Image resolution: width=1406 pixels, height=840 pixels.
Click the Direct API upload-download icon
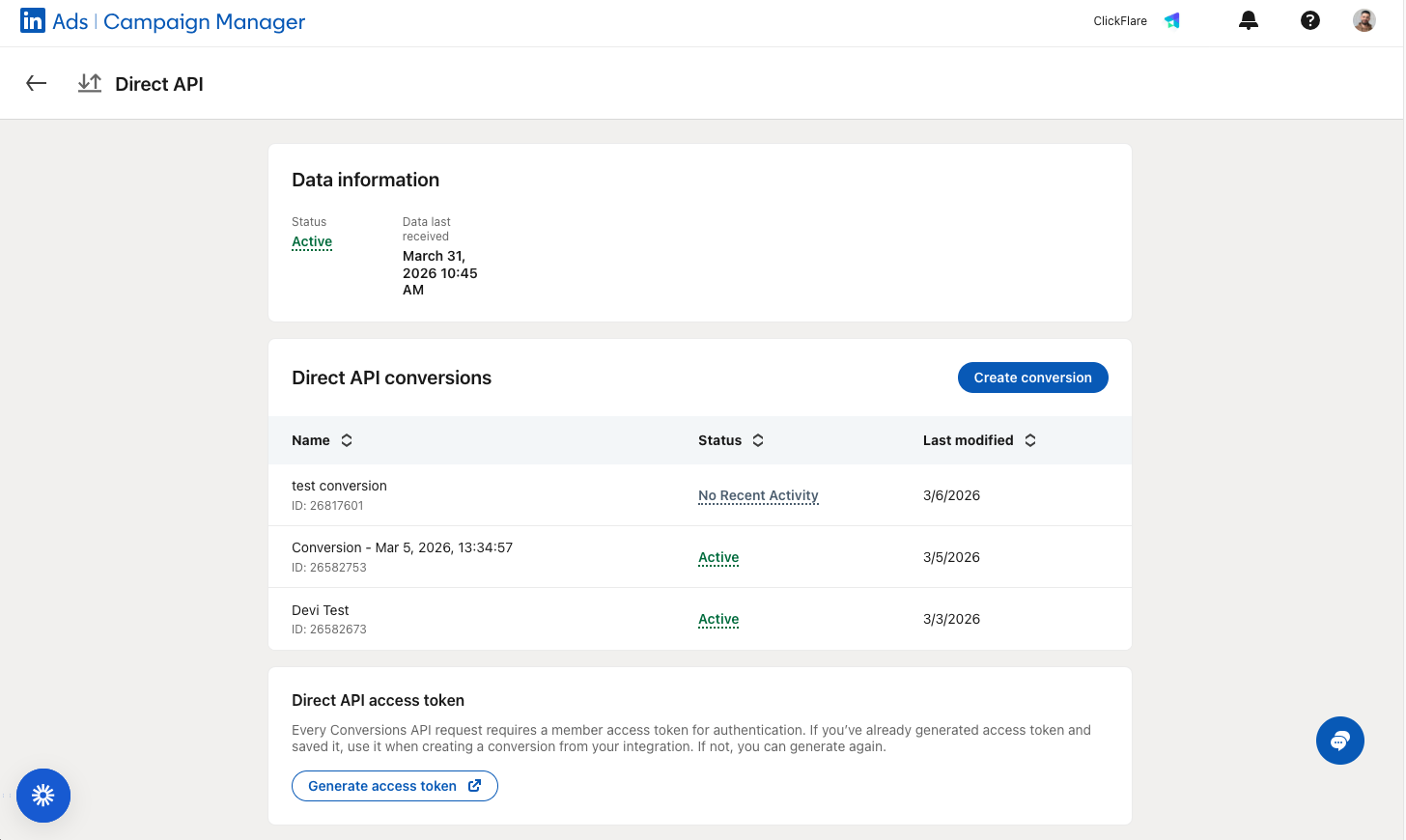(90, 84)
